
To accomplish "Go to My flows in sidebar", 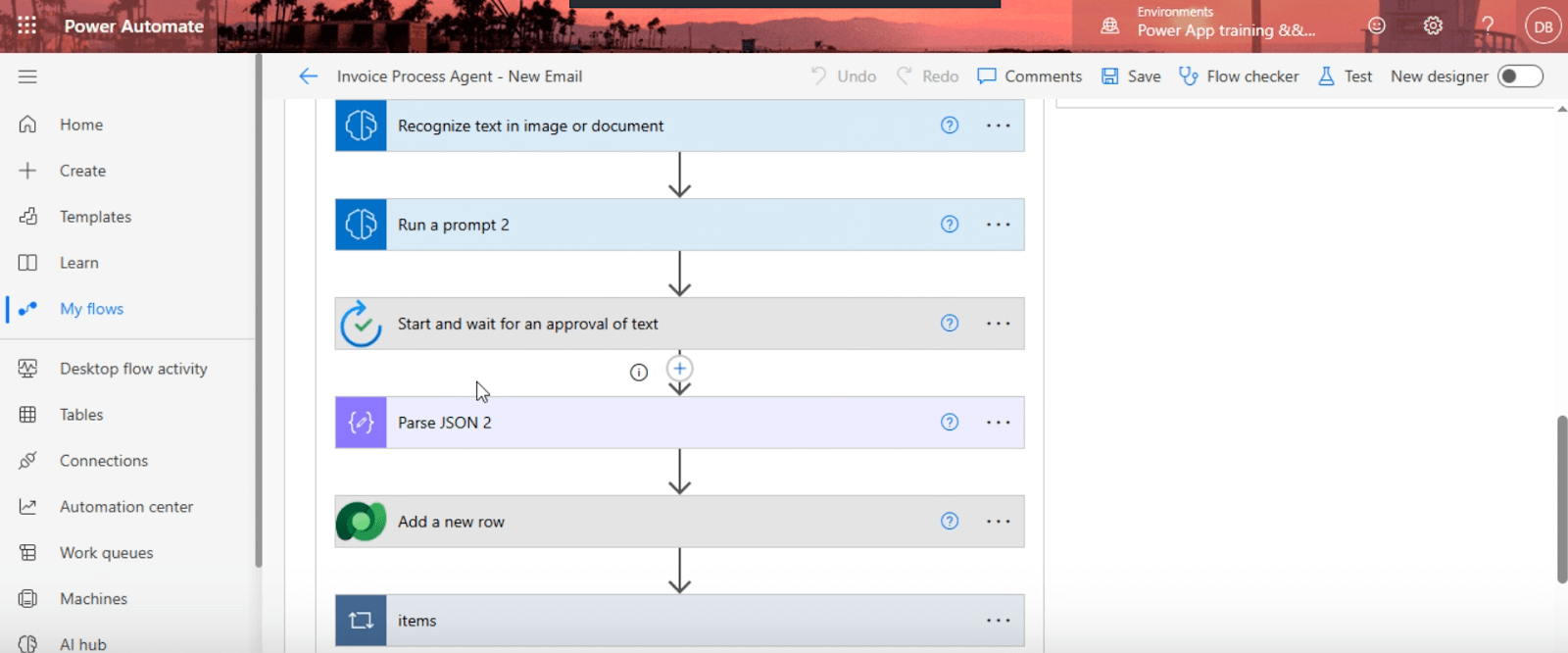I will tap(91, 309).
